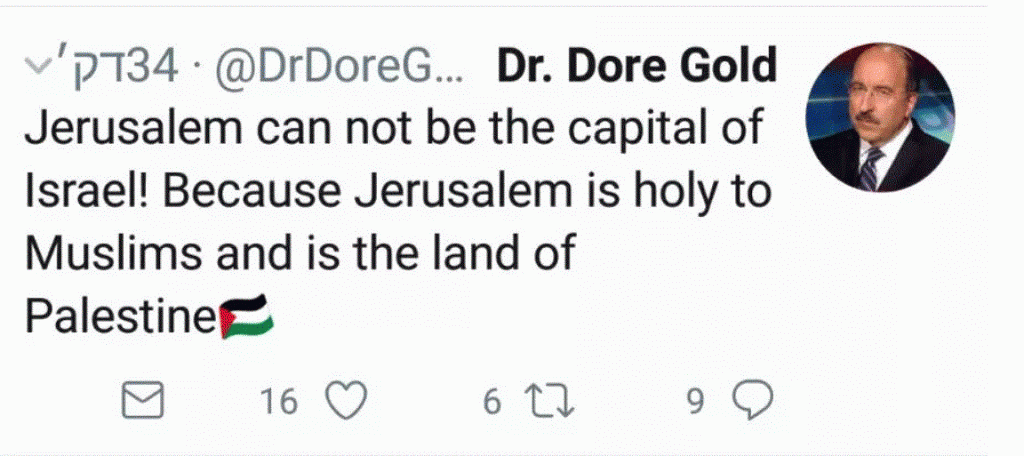The image size is (1024, 456).
Task: Reply using the speech bubble icon
Action: pos(752,400)
